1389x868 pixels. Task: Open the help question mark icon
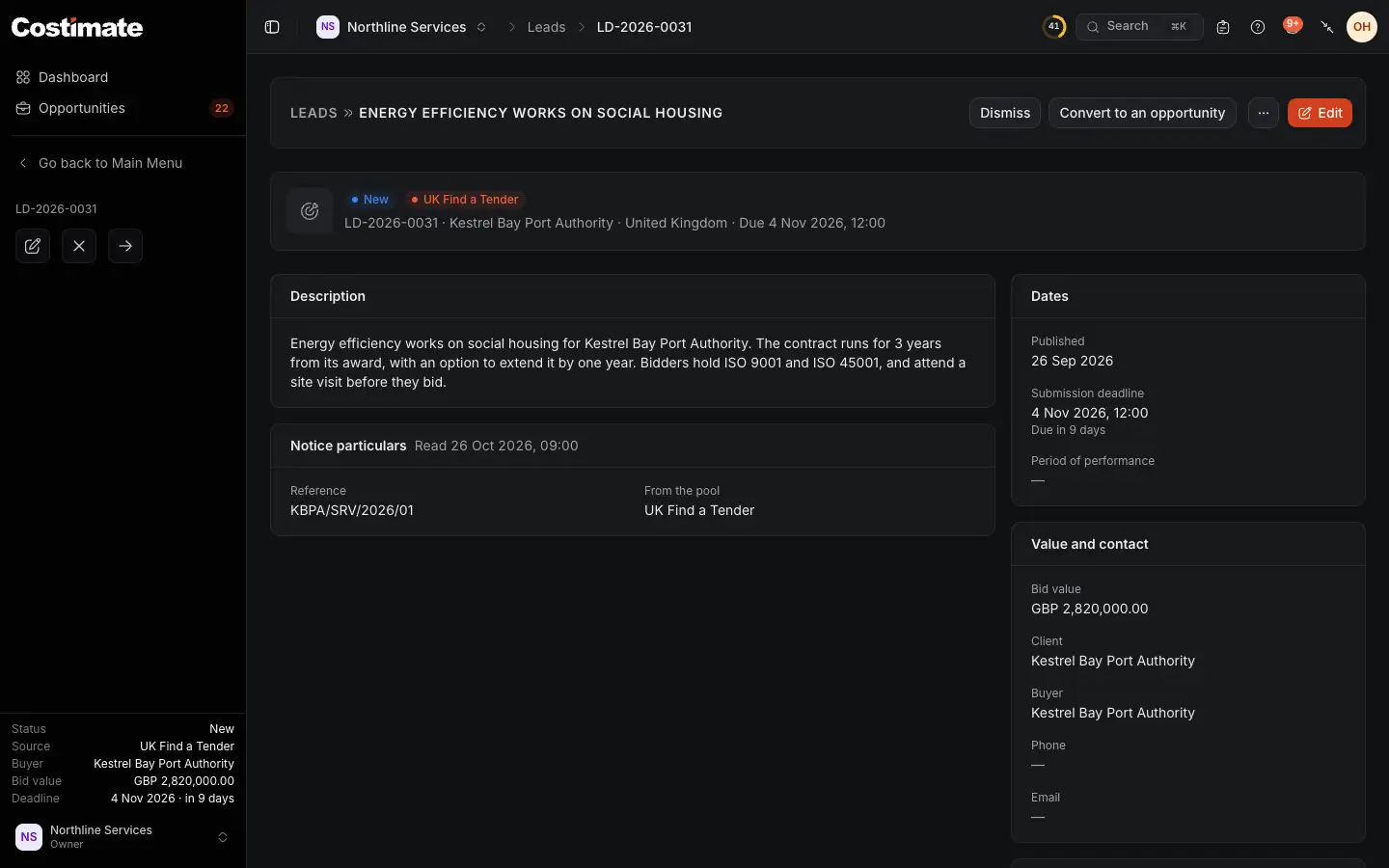pyautogui.click(x=1258, y=27)
